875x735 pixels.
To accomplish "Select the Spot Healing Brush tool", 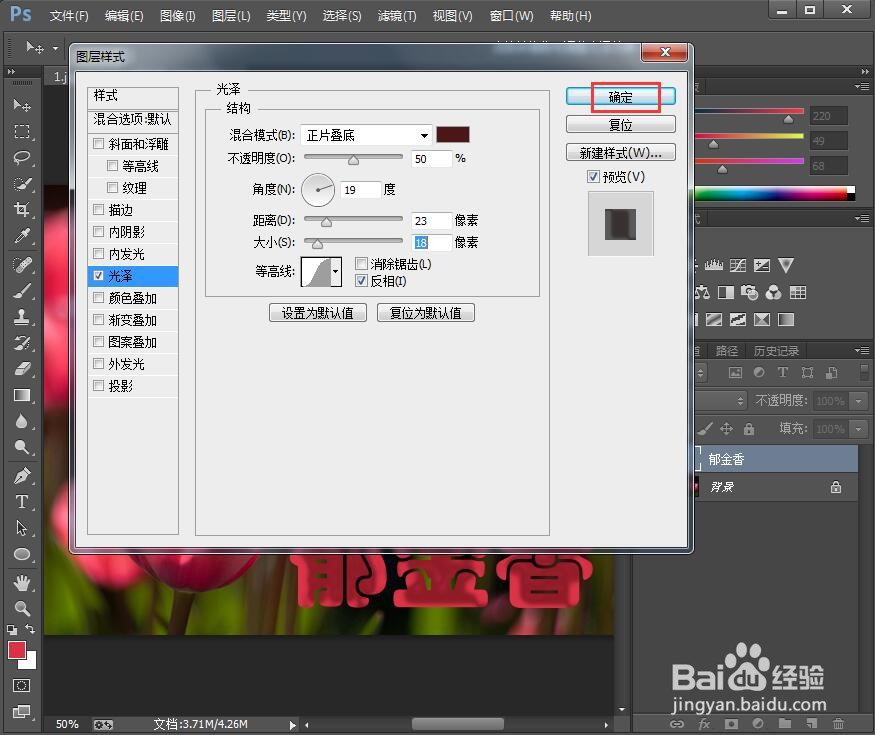I will pos(22,265).
